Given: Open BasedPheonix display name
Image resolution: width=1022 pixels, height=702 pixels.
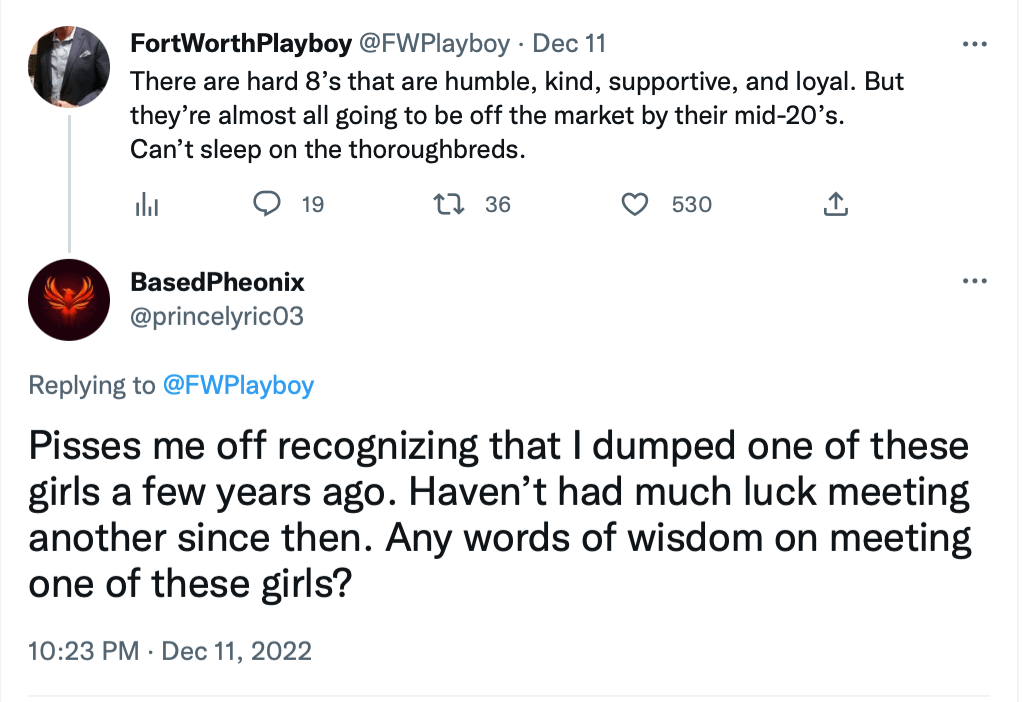Looking at the screenshot, I should pyautogui.click(x=217, y=282).
